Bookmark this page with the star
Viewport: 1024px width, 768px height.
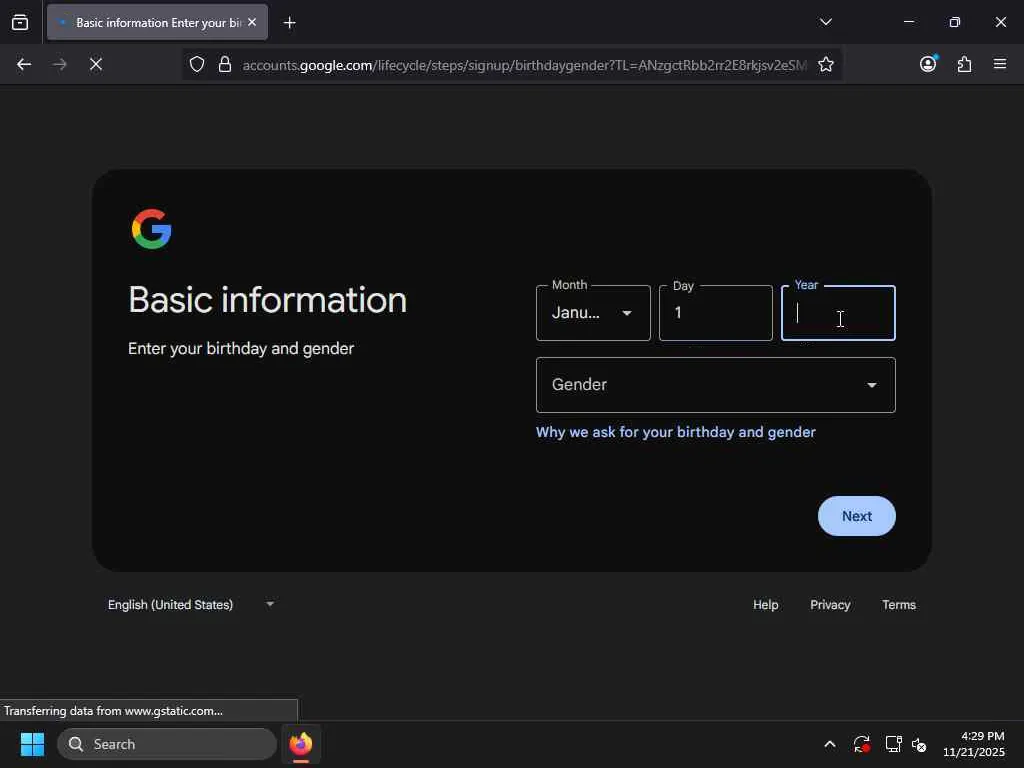pos(825,64)
